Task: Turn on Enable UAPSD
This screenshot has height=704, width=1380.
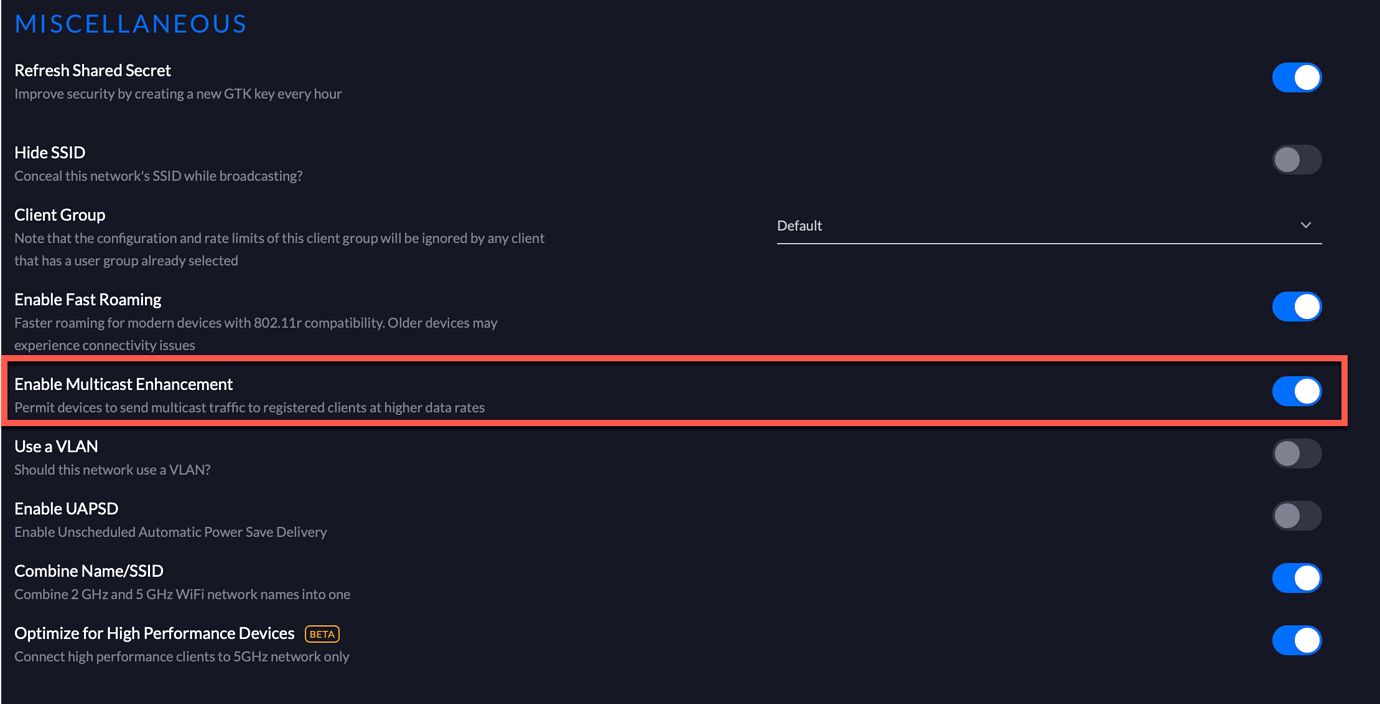Action: (1297, 515)
